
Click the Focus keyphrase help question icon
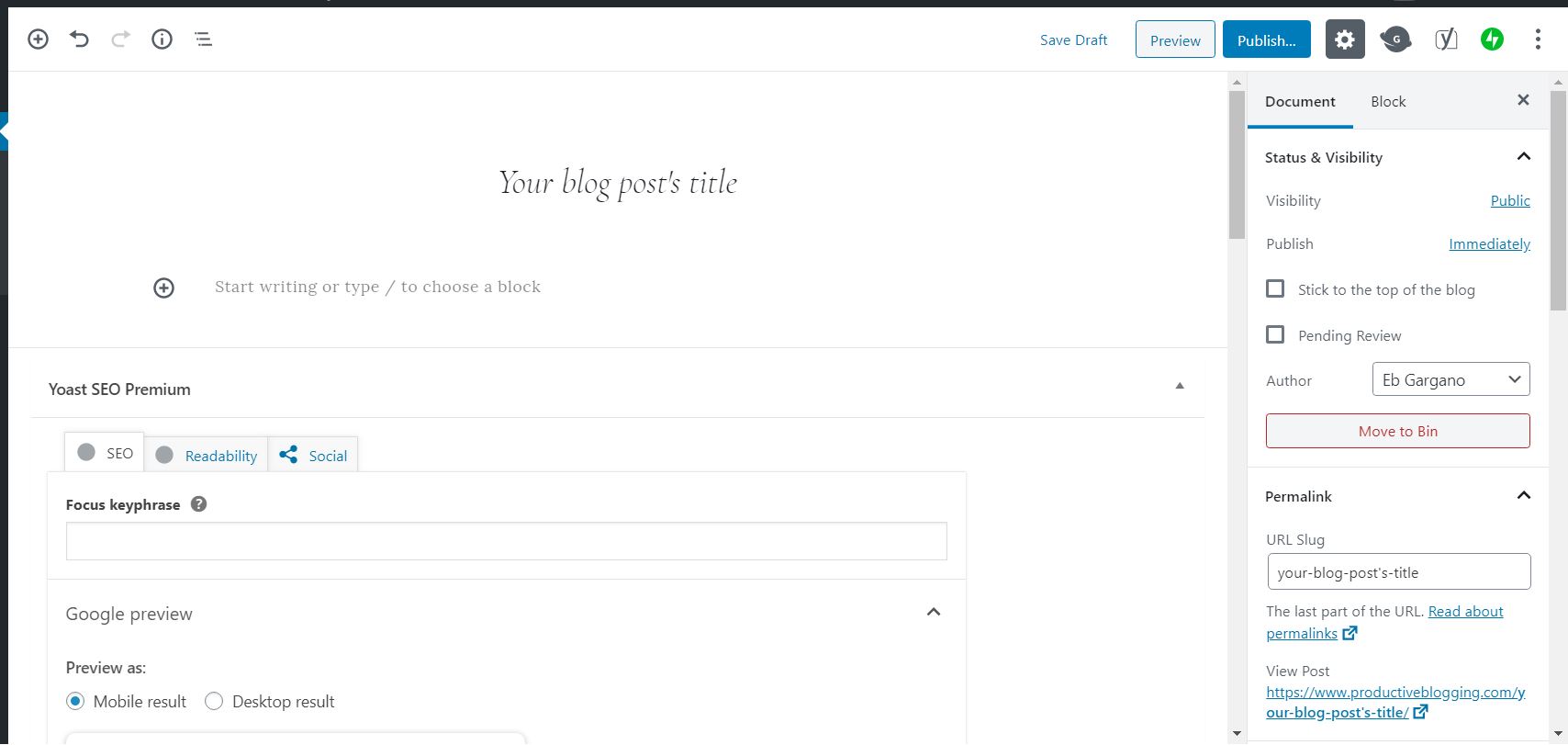(x=198, y=504)
